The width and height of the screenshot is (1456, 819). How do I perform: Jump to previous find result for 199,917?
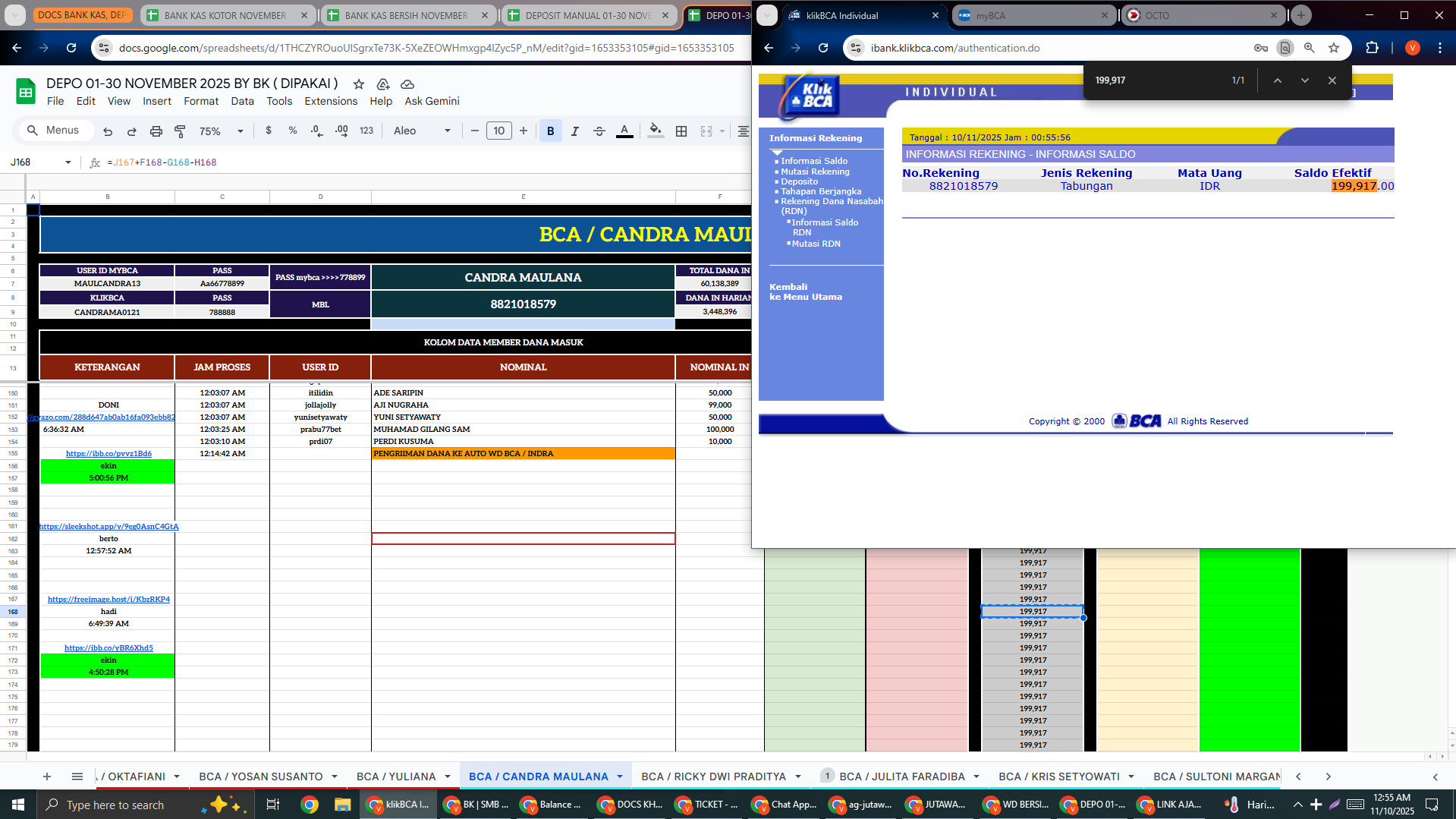click(x=1278, y=80)
